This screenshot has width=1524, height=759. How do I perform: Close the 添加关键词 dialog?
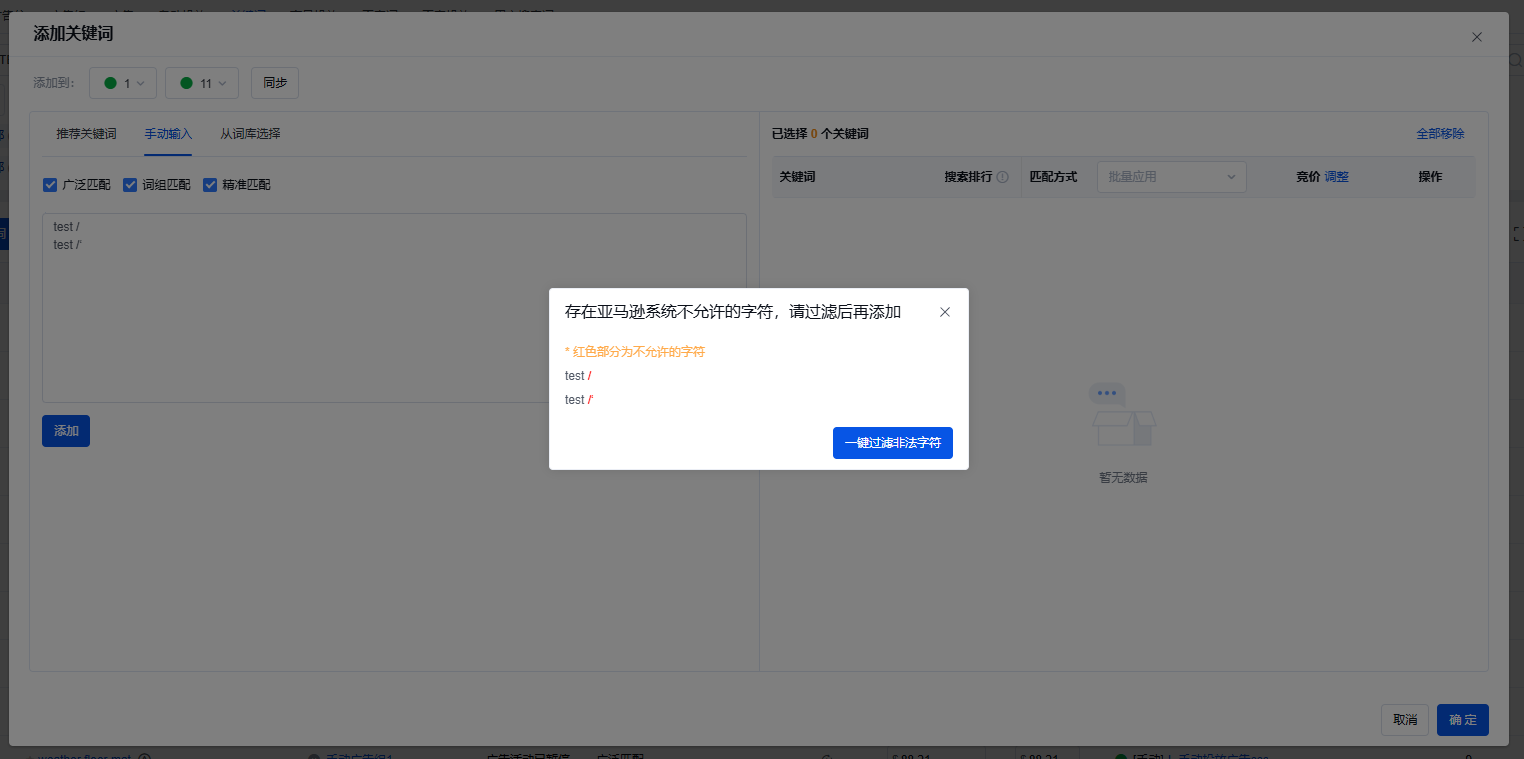tap(1477, 37)
